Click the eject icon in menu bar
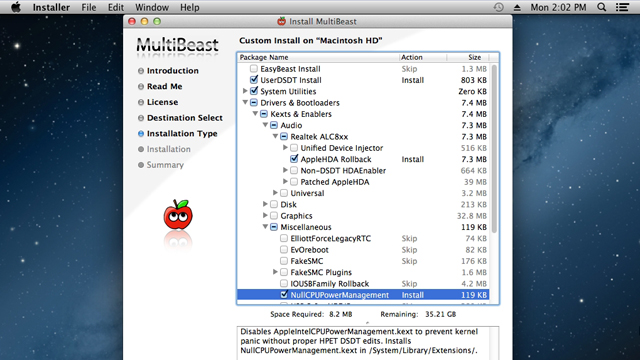Screen dimensions: 640x360 pos(517,7)
